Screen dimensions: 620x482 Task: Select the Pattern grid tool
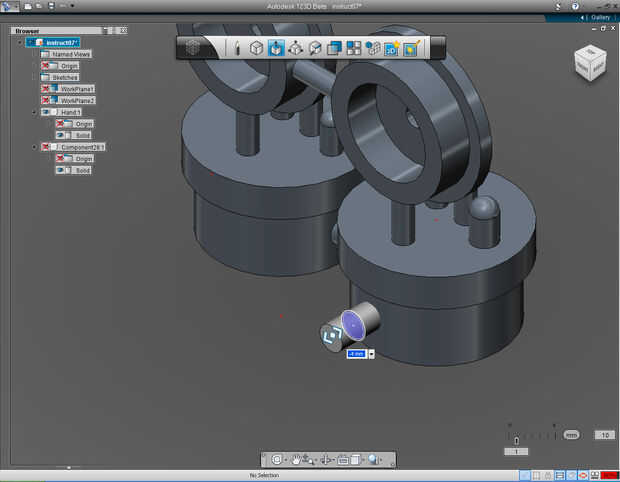(x=353, y=48)
